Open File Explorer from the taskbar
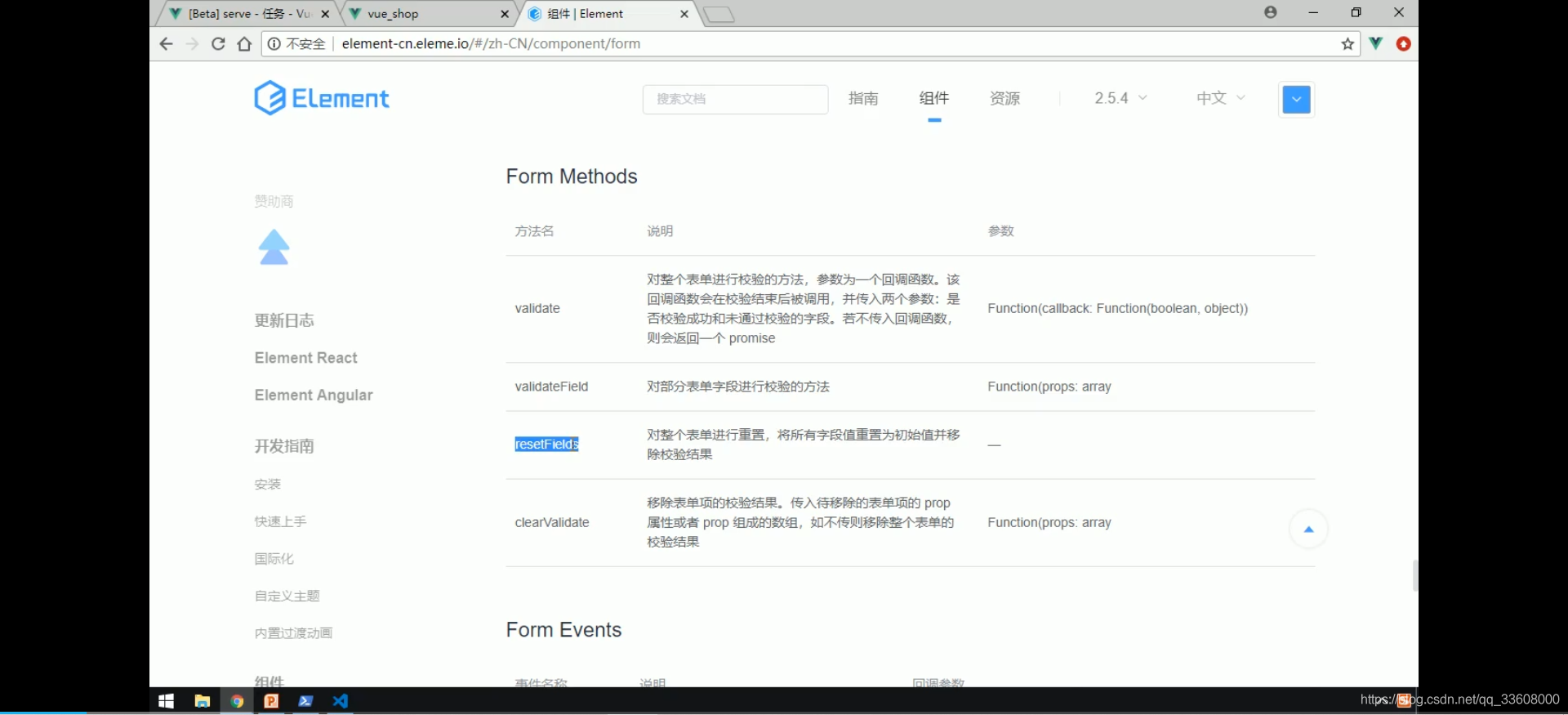 (202, 701)
